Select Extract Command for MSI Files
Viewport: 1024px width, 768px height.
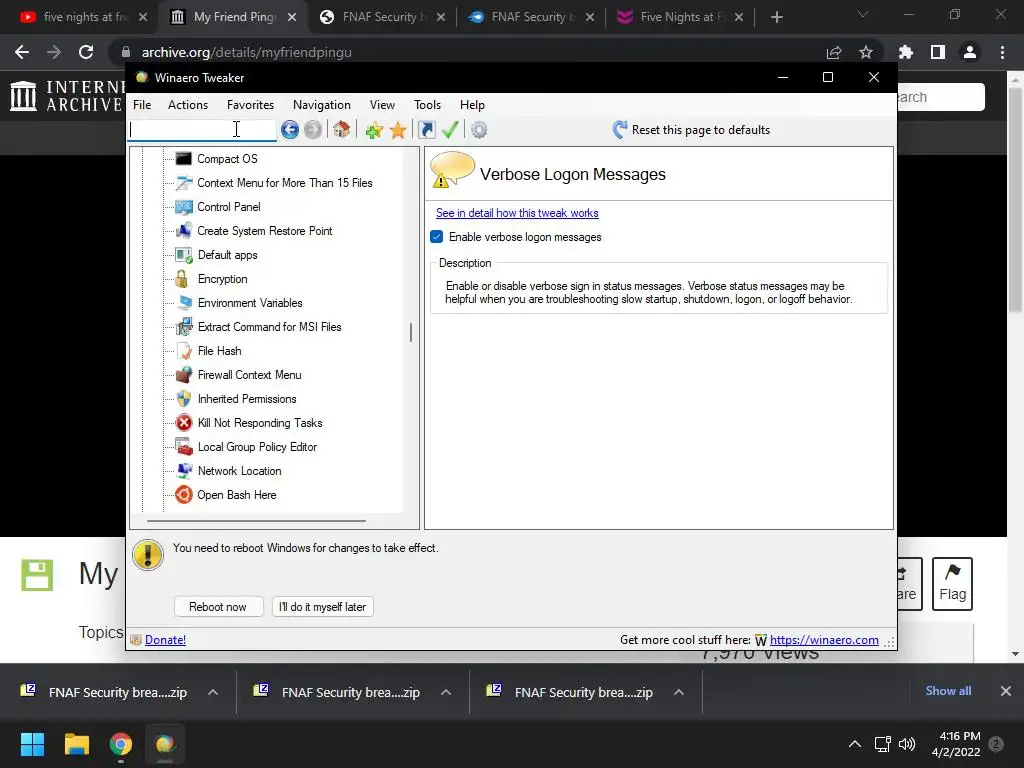(270, 327)
